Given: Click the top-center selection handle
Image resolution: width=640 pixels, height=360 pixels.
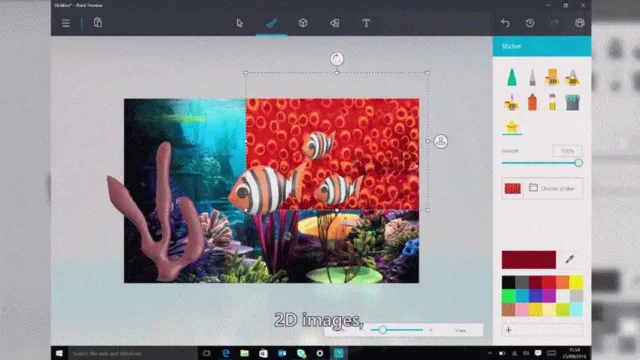Looking at the screenshot, I should pos(337,72).
